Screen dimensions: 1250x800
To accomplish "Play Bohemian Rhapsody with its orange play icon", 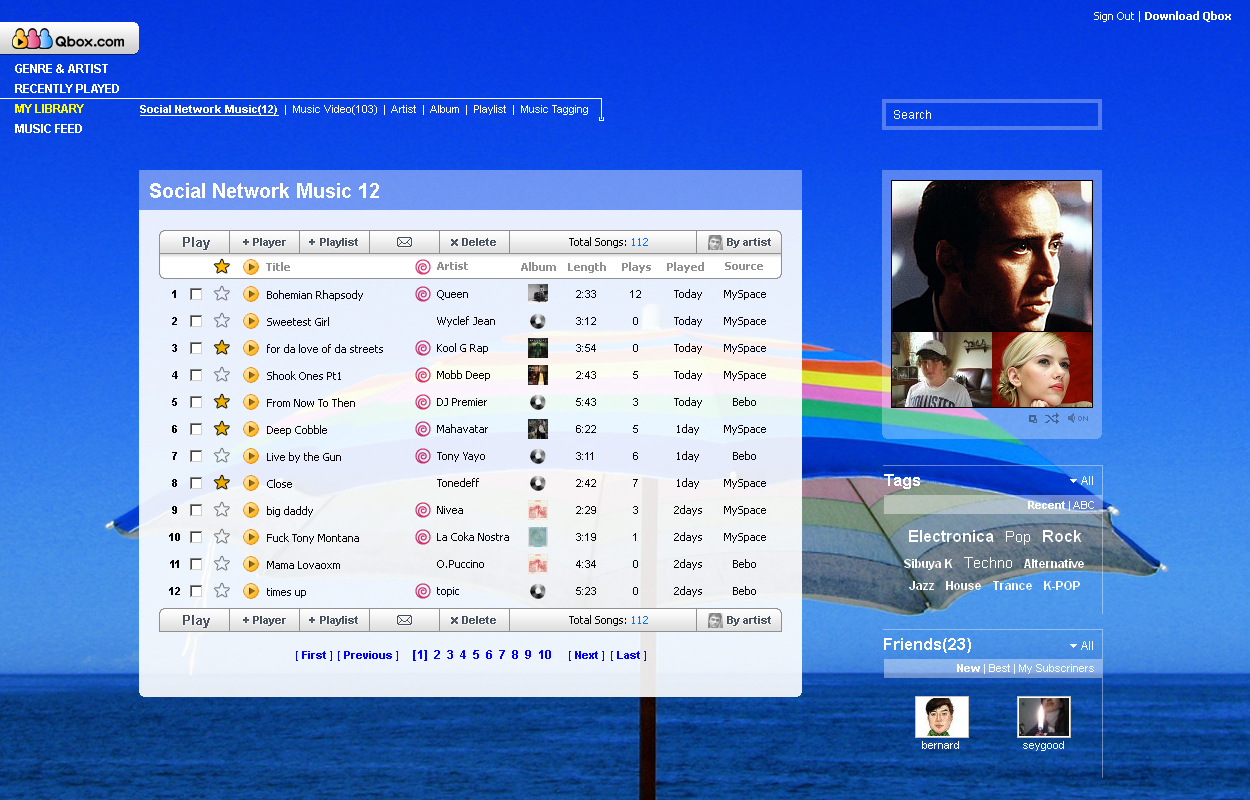I will click(251, 294).
